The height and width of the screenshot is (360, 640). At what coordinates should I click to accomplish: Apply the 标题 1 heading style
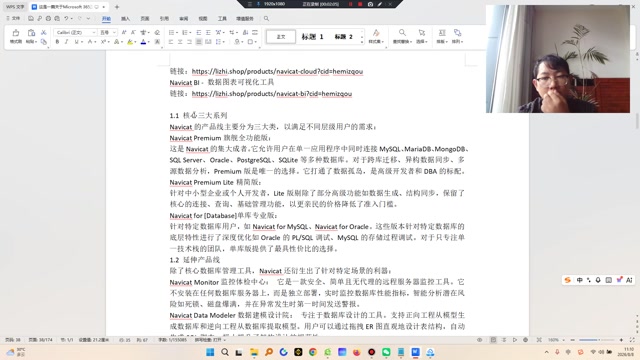[313, 37]
